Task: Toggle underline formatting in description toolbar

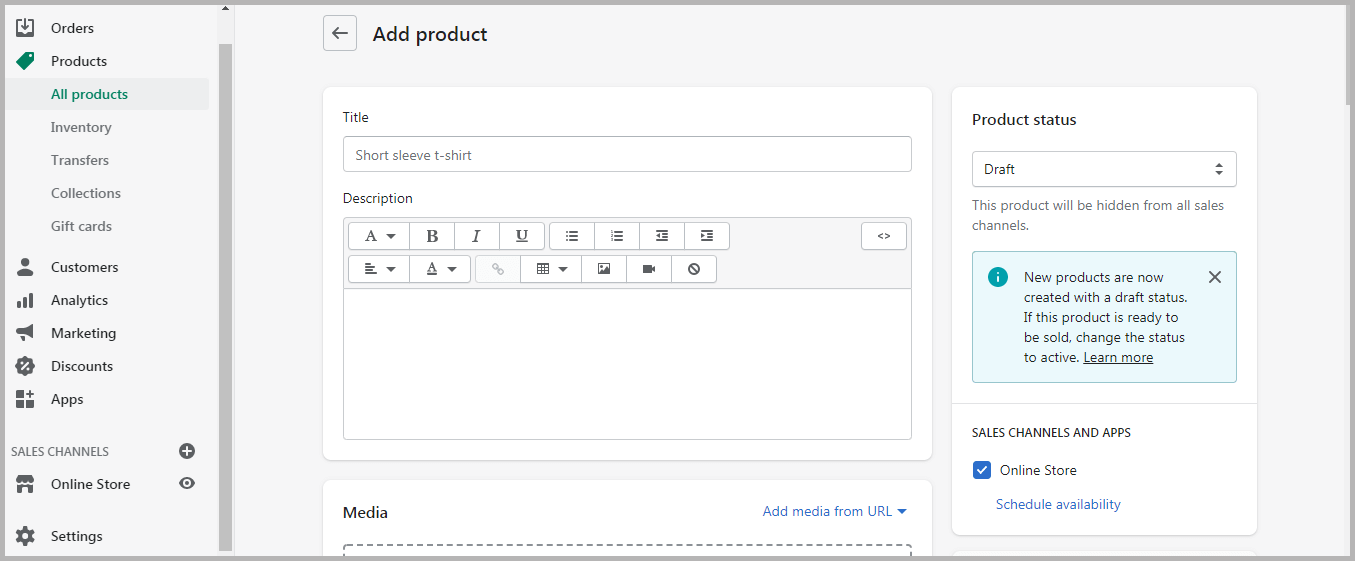Action: [x=522, y=236]
